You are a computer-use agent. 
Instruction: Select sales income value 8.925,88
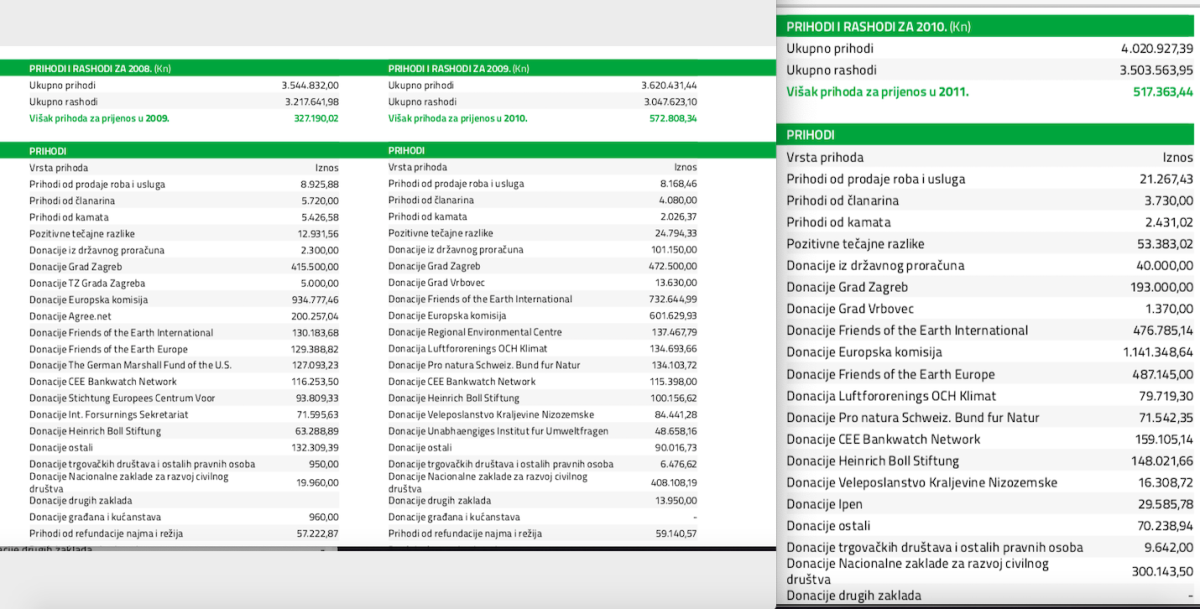(x=320, y=184)
